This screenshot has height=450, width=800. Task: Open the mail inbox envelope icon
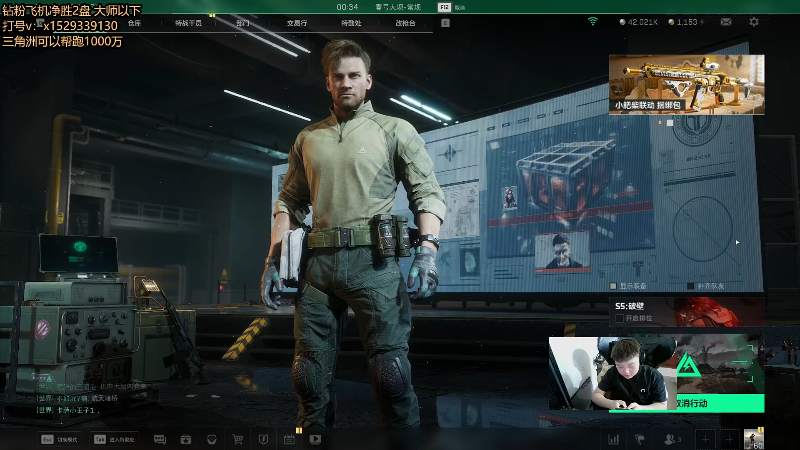coord(726,22)
